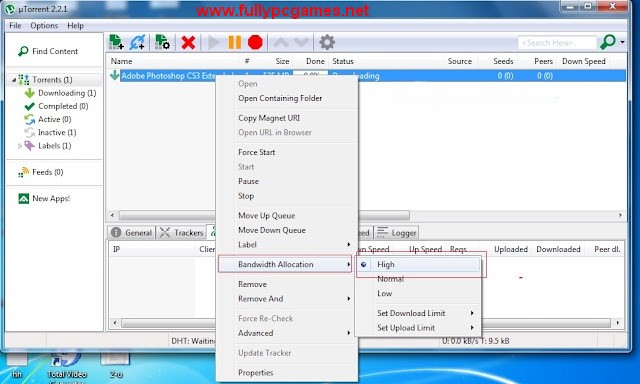
Task: Sort by the Source column header
Action: [x=460, y=61]
